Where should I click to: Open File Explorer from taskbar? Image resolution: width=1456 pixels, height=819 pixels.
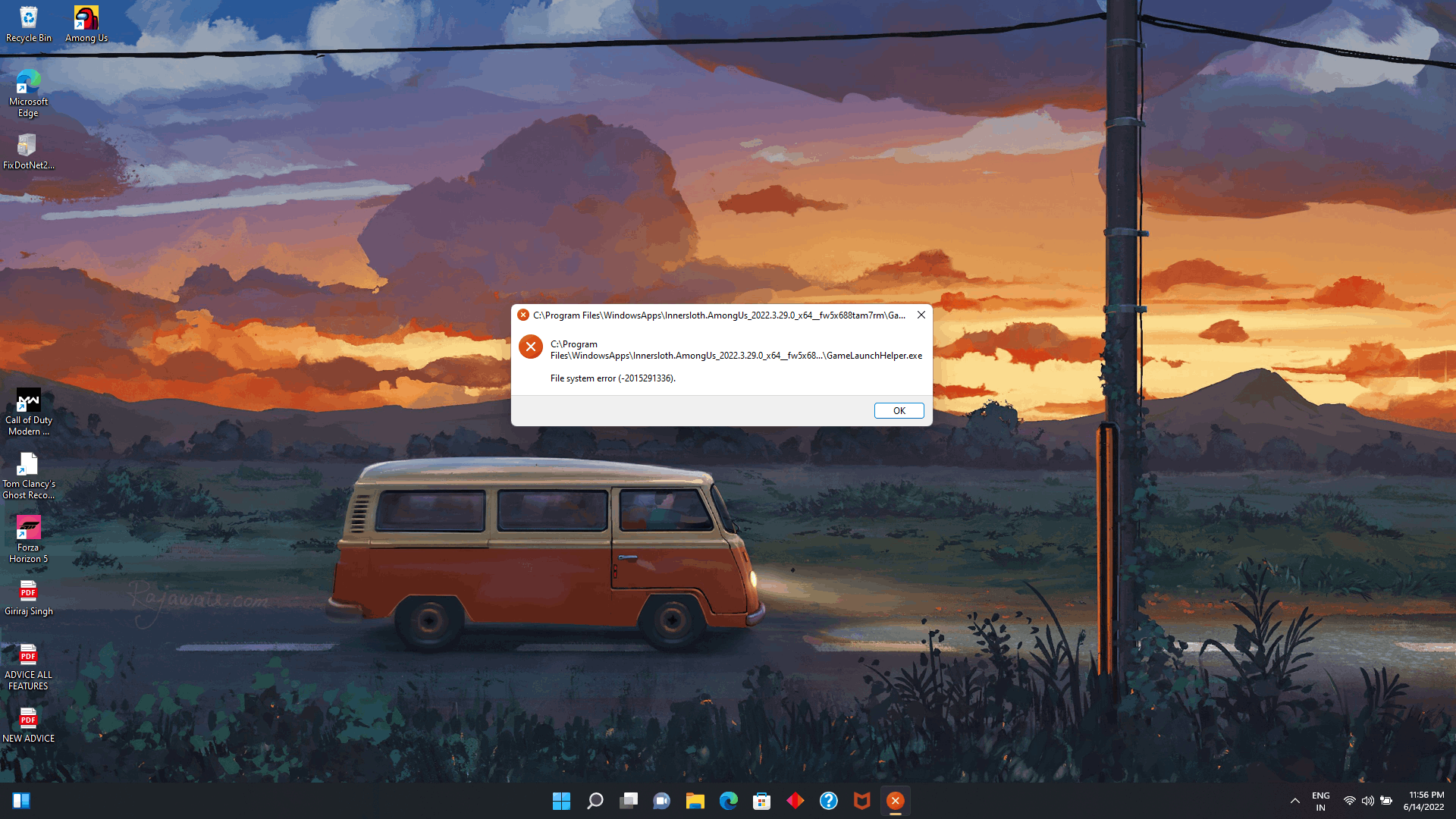click(x=695, y=801)
